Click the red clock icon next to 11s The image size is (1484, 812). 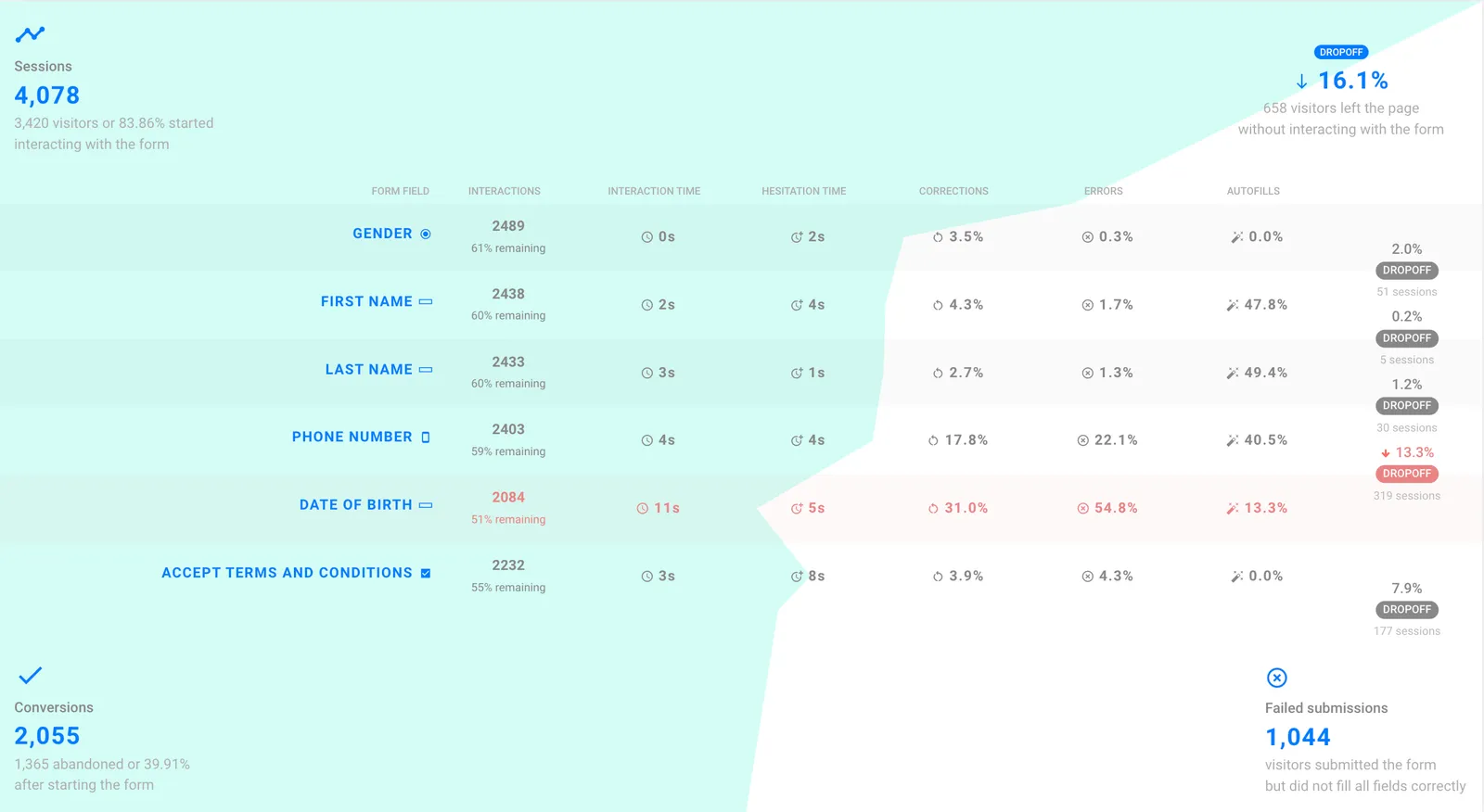click(x=642, y=508)
